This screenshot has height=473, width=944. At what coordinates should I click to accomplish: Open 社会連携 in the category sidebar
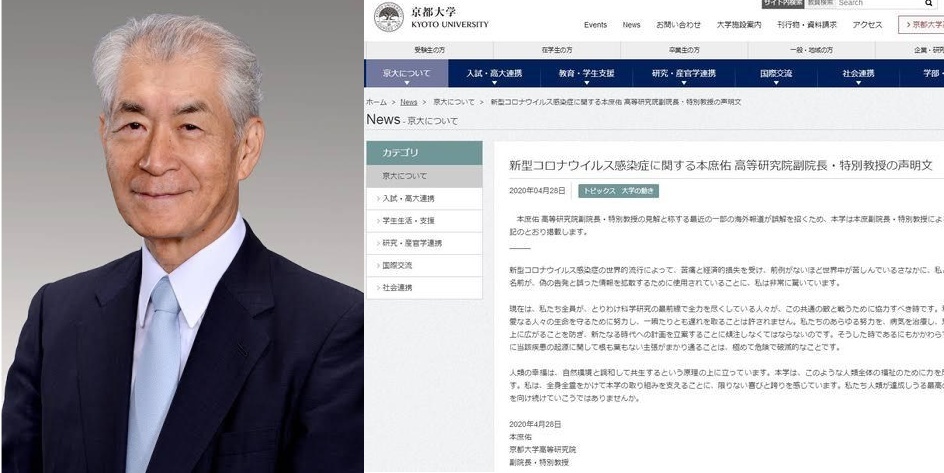click(x=424, y=288)
